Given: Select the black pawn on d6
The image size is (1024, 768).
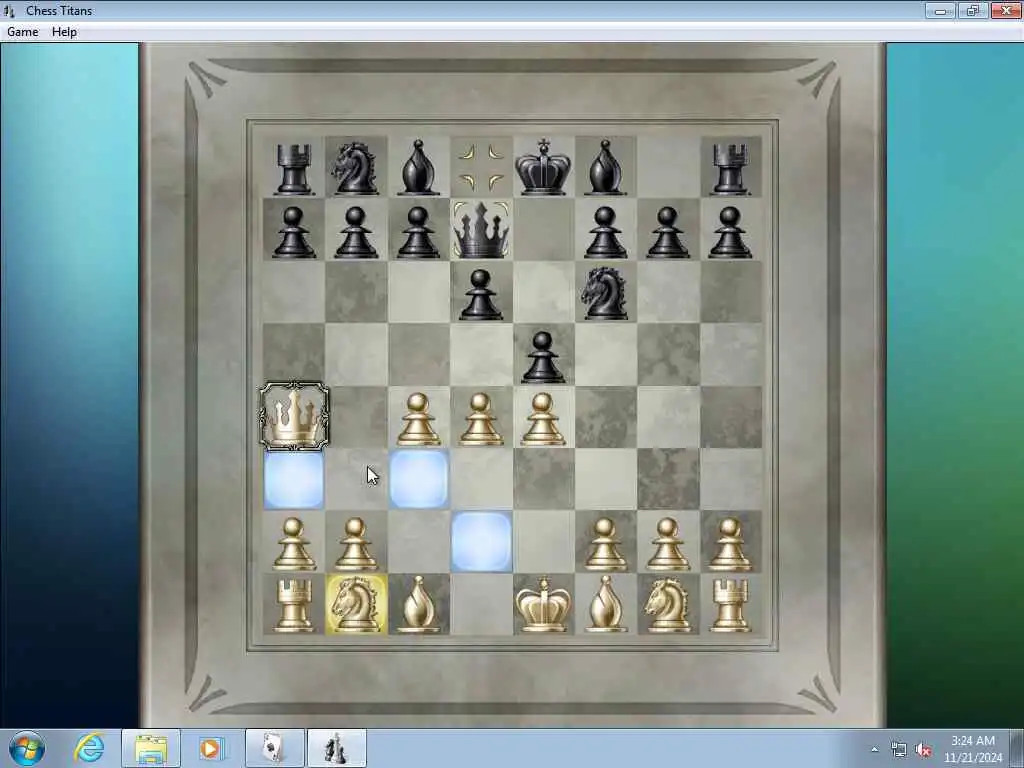Looking at the screenshot, I should click(x=481, y=295).
